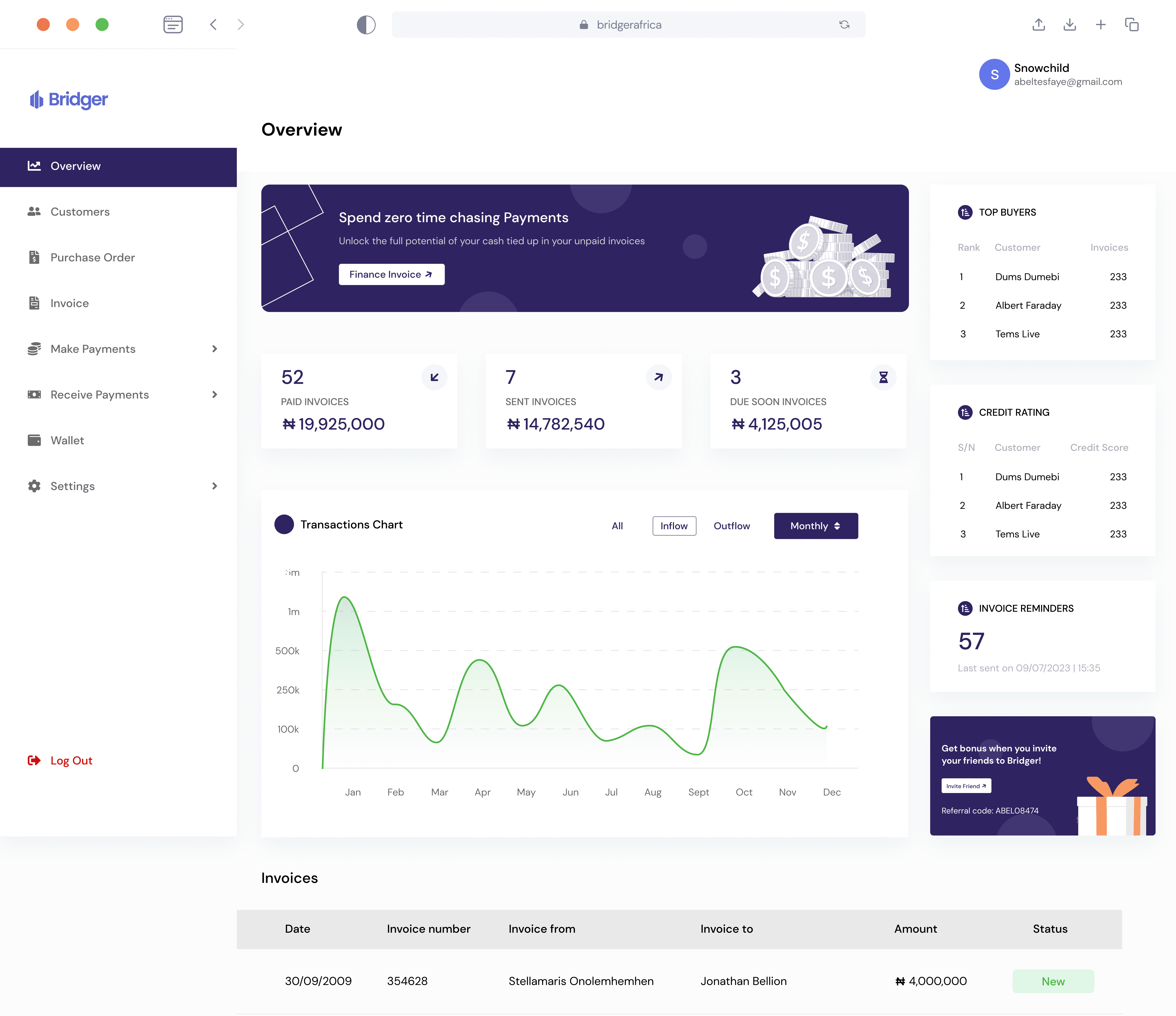Viewport: 1176px width, 1016px height.
Task: Click the Receive Payments cash icon
Action: coord(34,394)
